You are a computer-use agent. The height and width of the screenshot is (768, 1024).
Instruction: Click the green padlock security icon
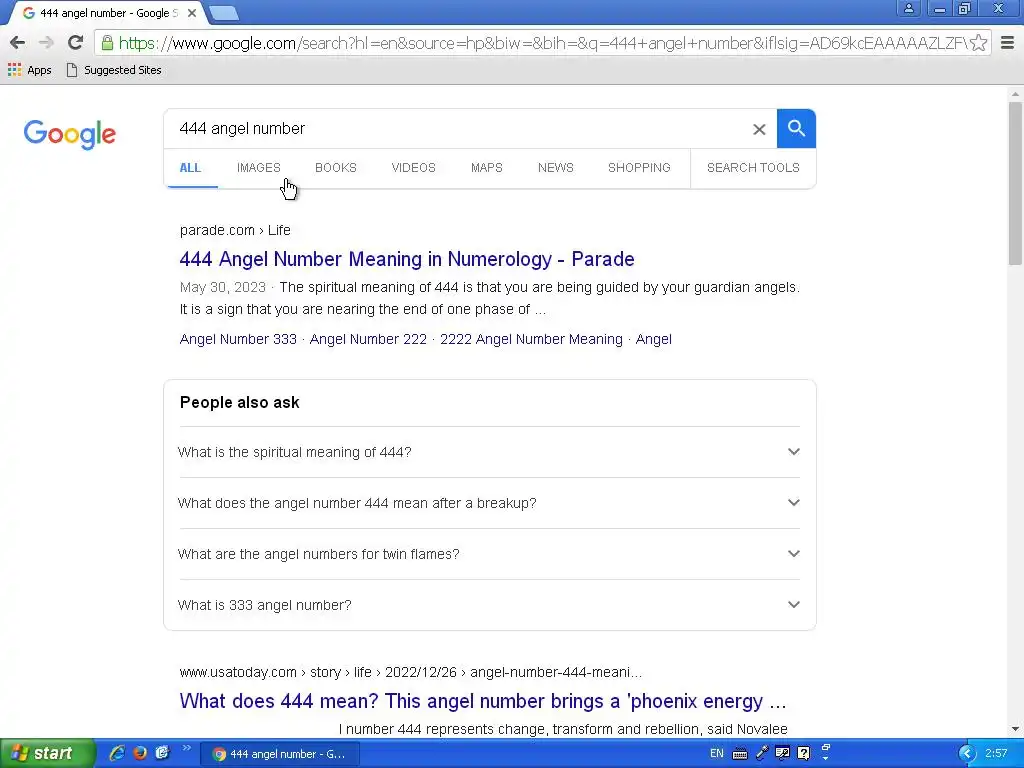tap(107, 43)
